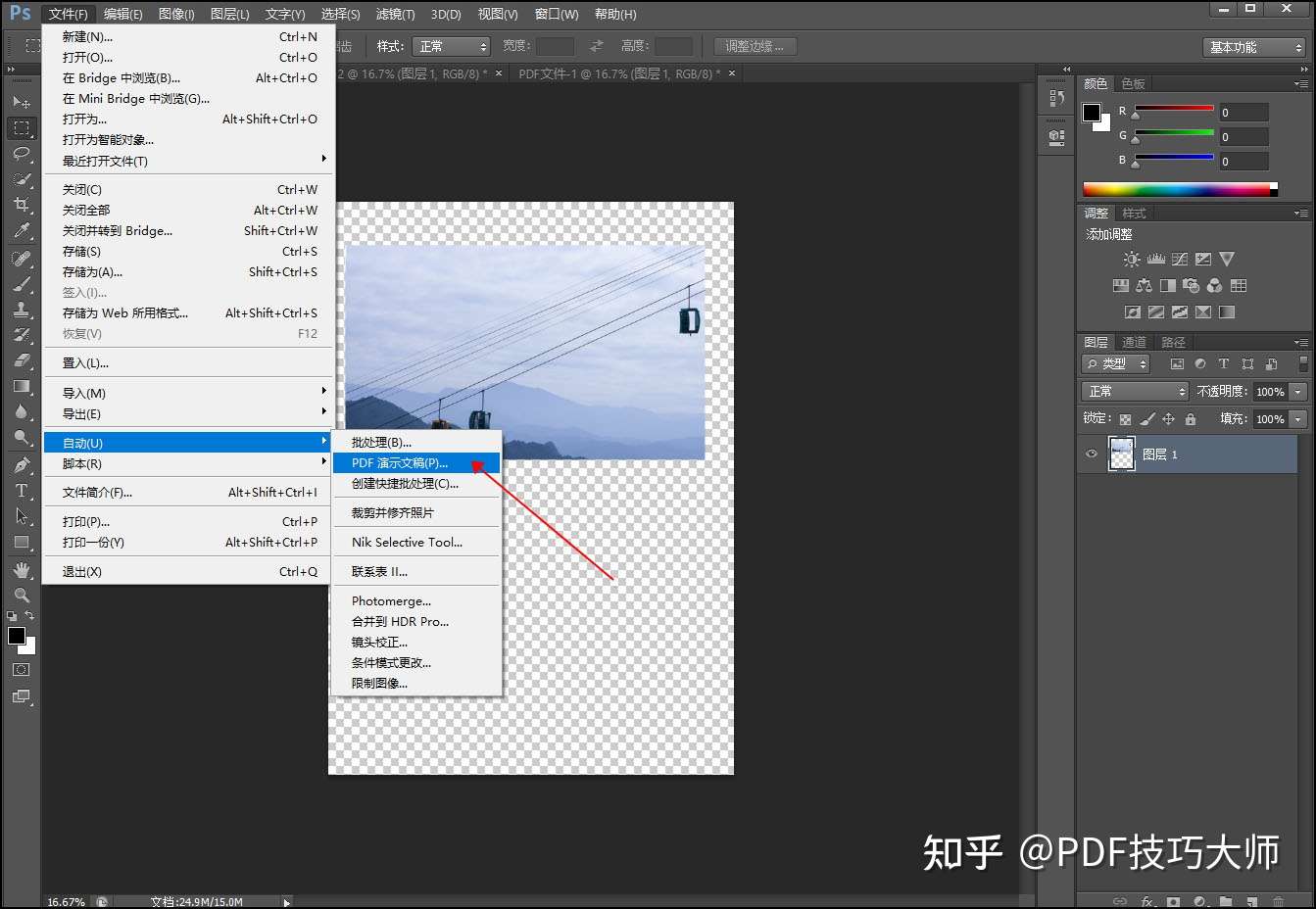The width and height of the screenshot is (1316, 909).
Task: Open the layer blend mode 正常 dropdown
Action: [x=1136, y=391]
